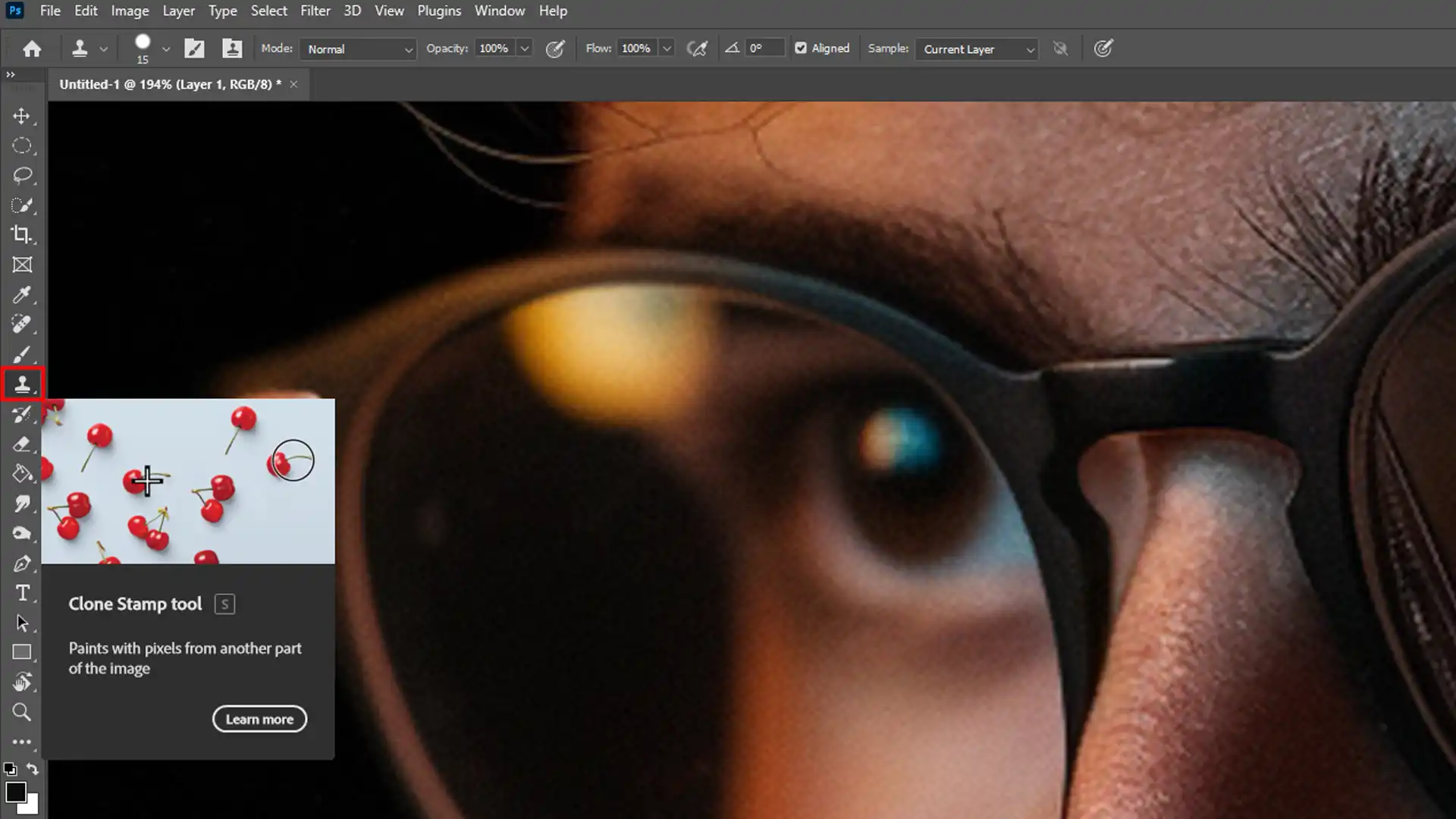The width and height of the screenshot is (1456, 819).
Task: Select the Horizontal Type tool
Action: pyautogui.click(x=22, y=593)
